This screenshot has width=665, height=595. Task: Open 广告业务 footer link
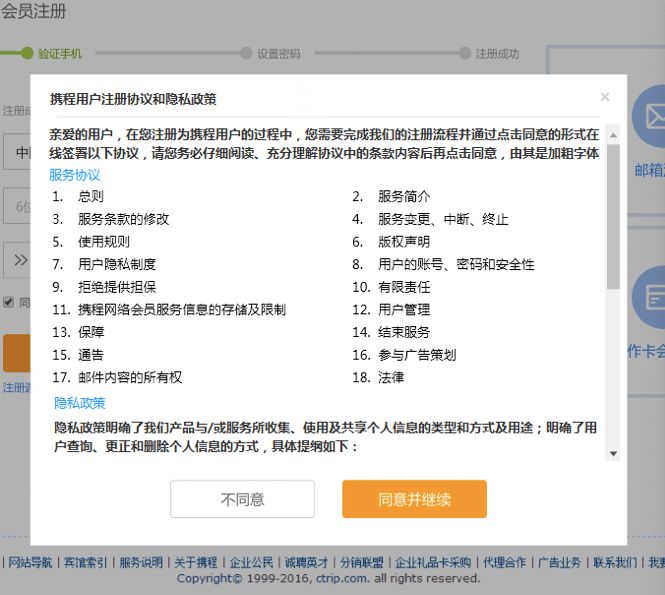pos(559,562)
